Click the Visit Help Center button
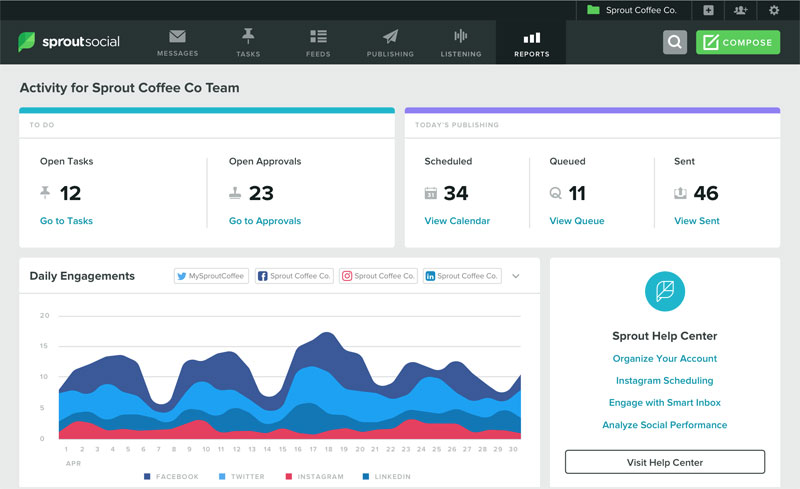 click(x=665, y=462)
